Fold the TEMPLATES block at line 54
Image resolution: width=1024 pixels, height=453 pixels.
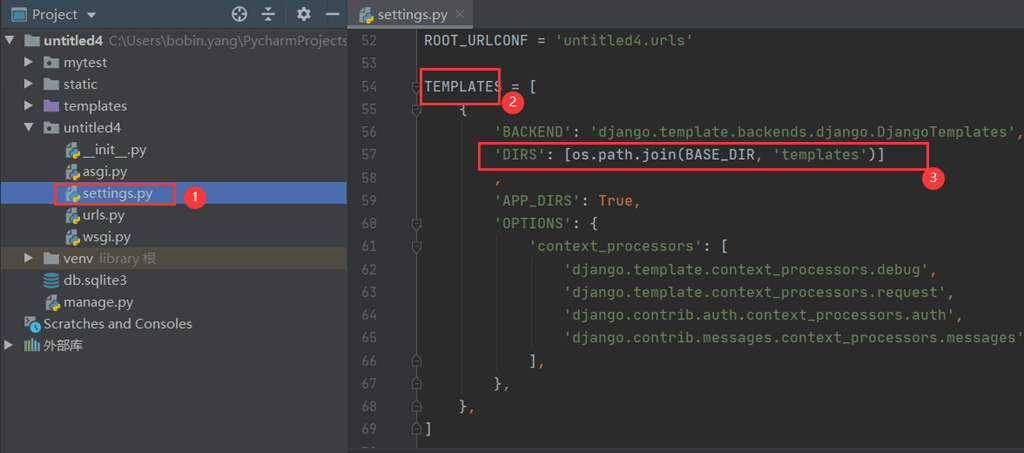tap(415, 88)
